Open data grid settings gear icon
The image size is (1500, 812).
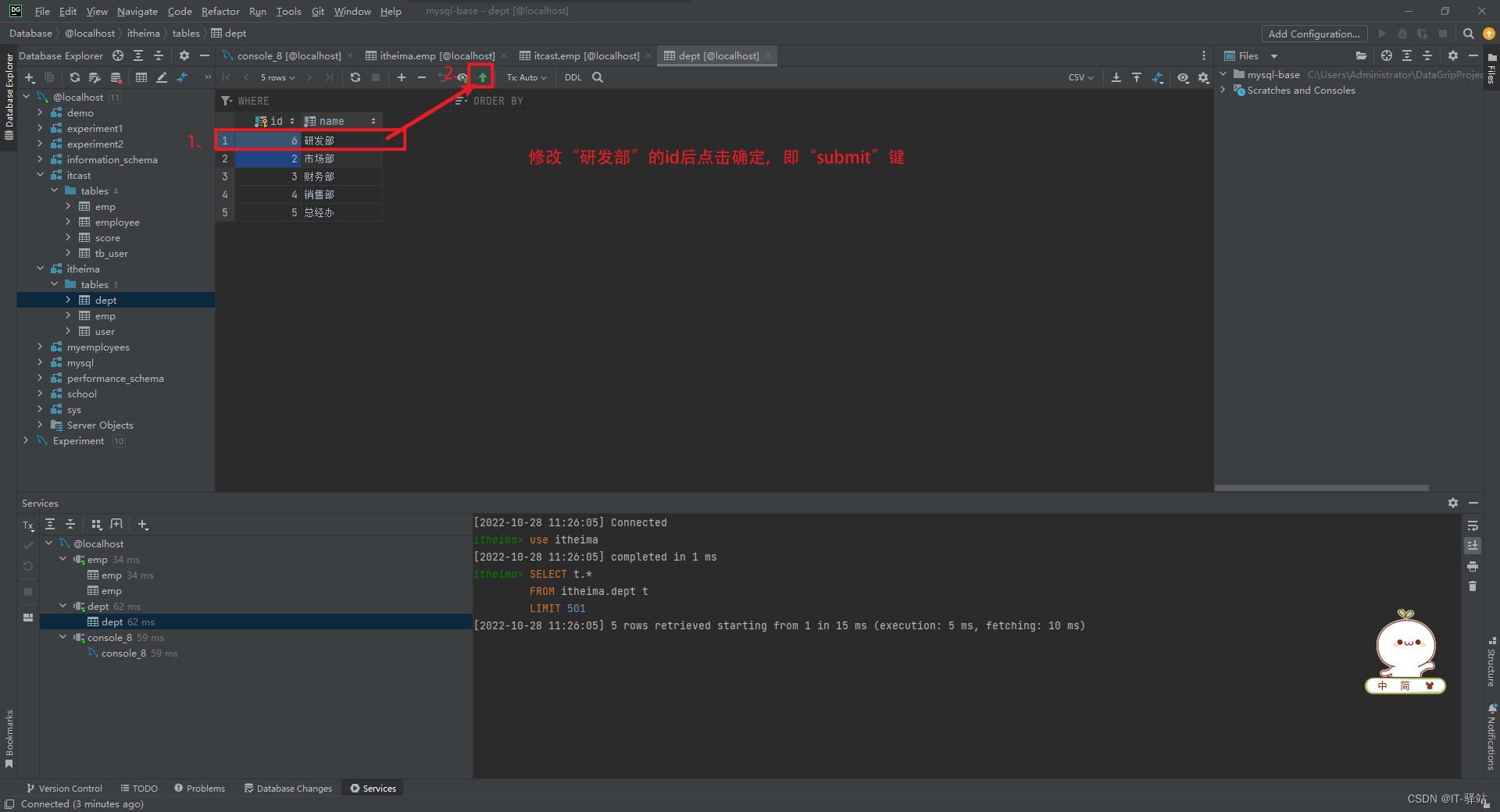click(x=1203, y=77)
